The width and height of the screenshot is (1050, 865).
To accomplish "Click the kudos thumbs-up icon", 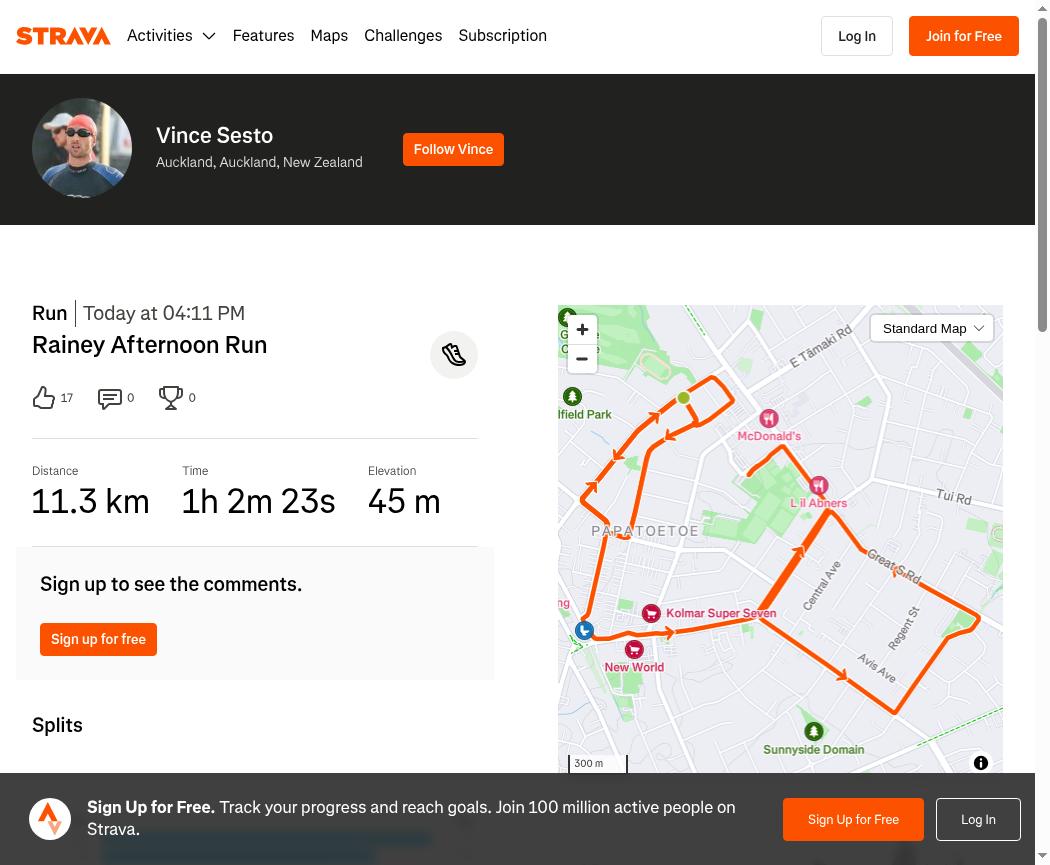I will pos(44,398).
